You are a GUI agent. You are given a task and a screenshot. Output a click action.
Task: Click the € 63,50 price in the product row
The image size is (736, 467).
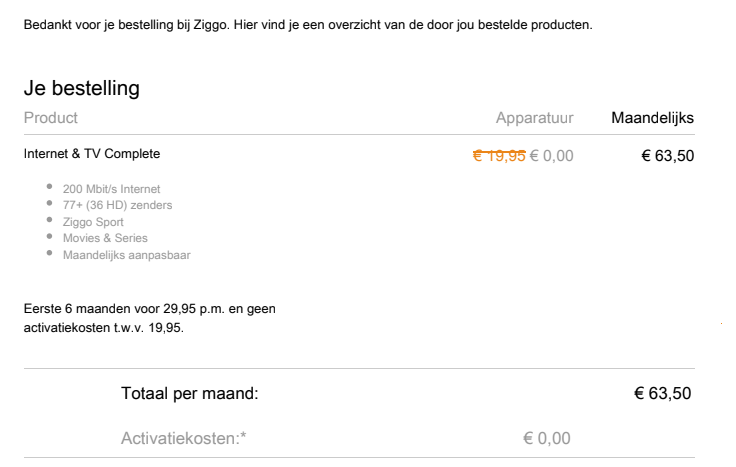[x=667, y=155]
